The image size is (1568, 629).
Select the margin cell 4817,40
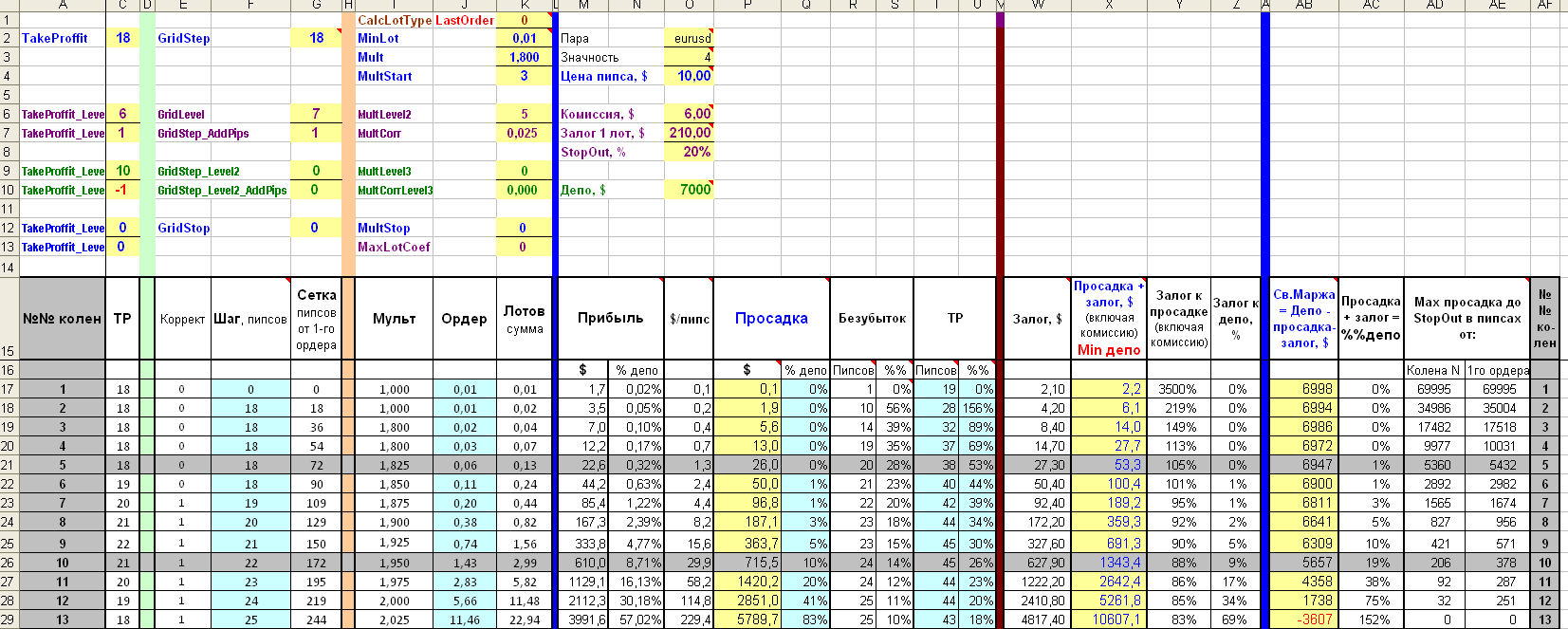tap(1037, 620)
